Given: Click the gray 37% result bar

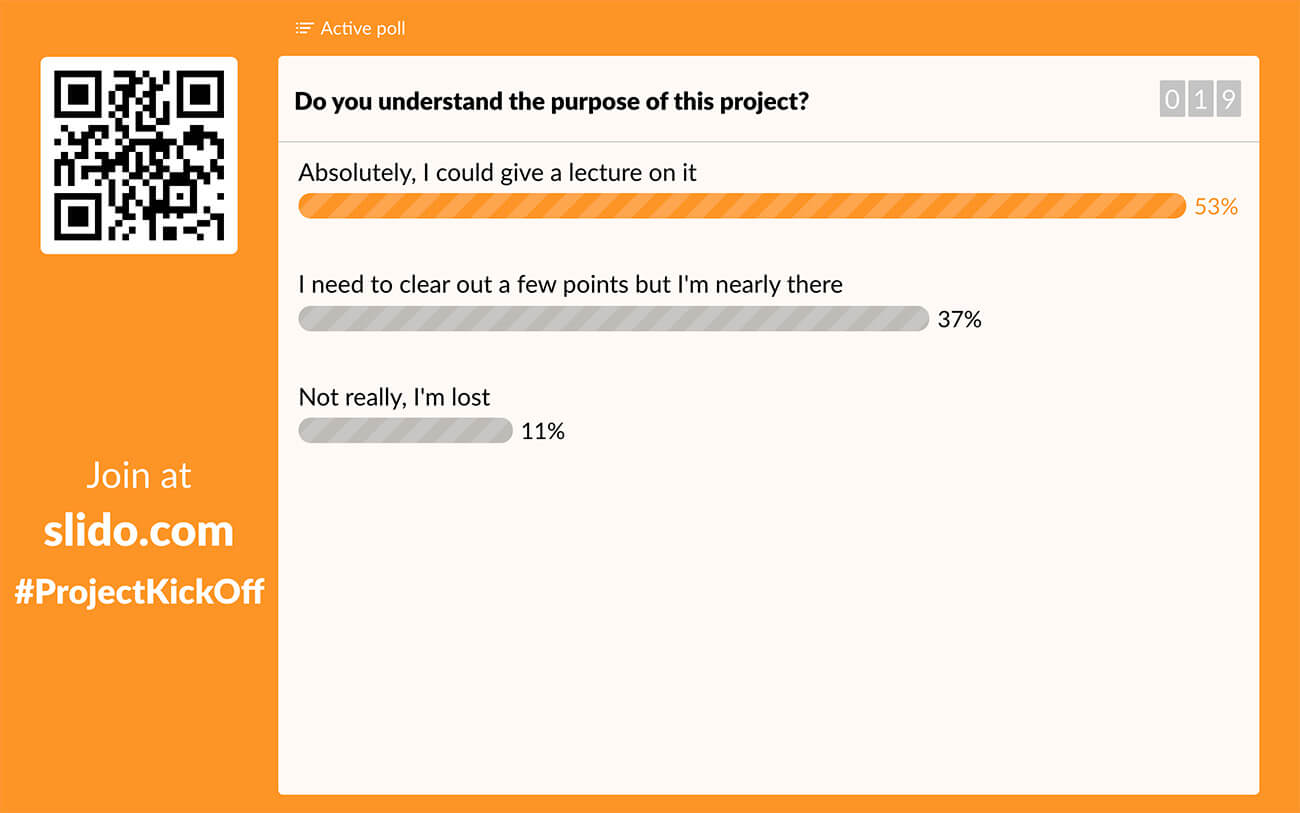Looking at the screenshot, I should point(613,319).
